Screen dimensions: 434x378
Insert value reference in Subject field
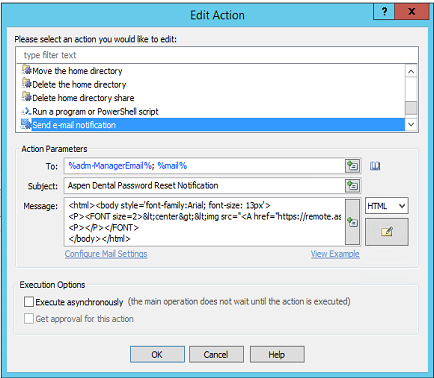click(353, 186)
